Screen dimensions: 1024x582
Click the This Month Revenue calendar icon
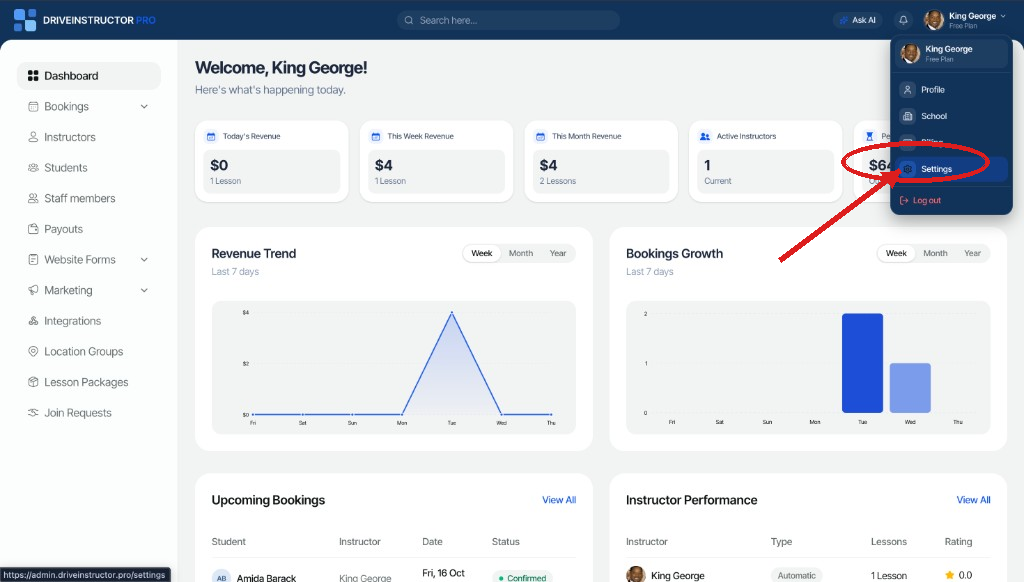(x=540, y=137)
